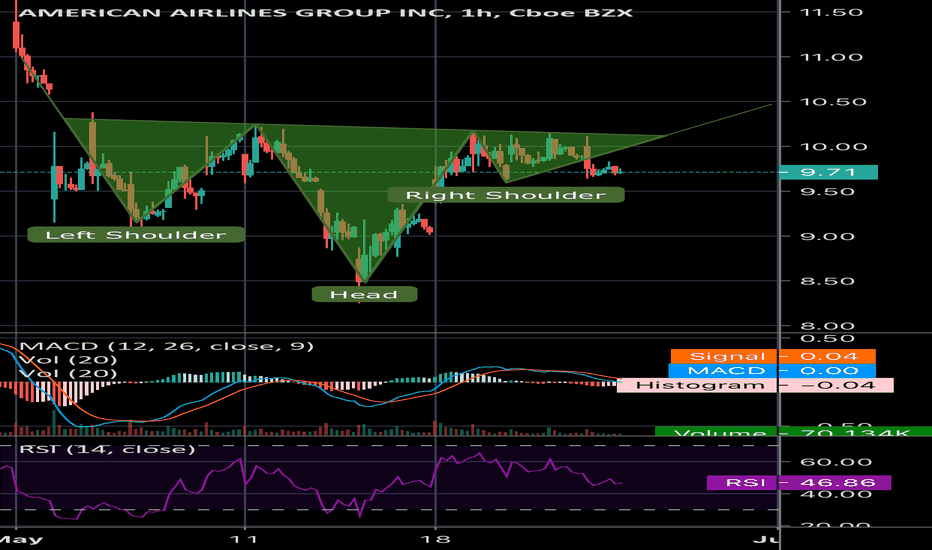Click the 9.00 price axis label
This screenshot has height=550, width=932.
[827, 236]
